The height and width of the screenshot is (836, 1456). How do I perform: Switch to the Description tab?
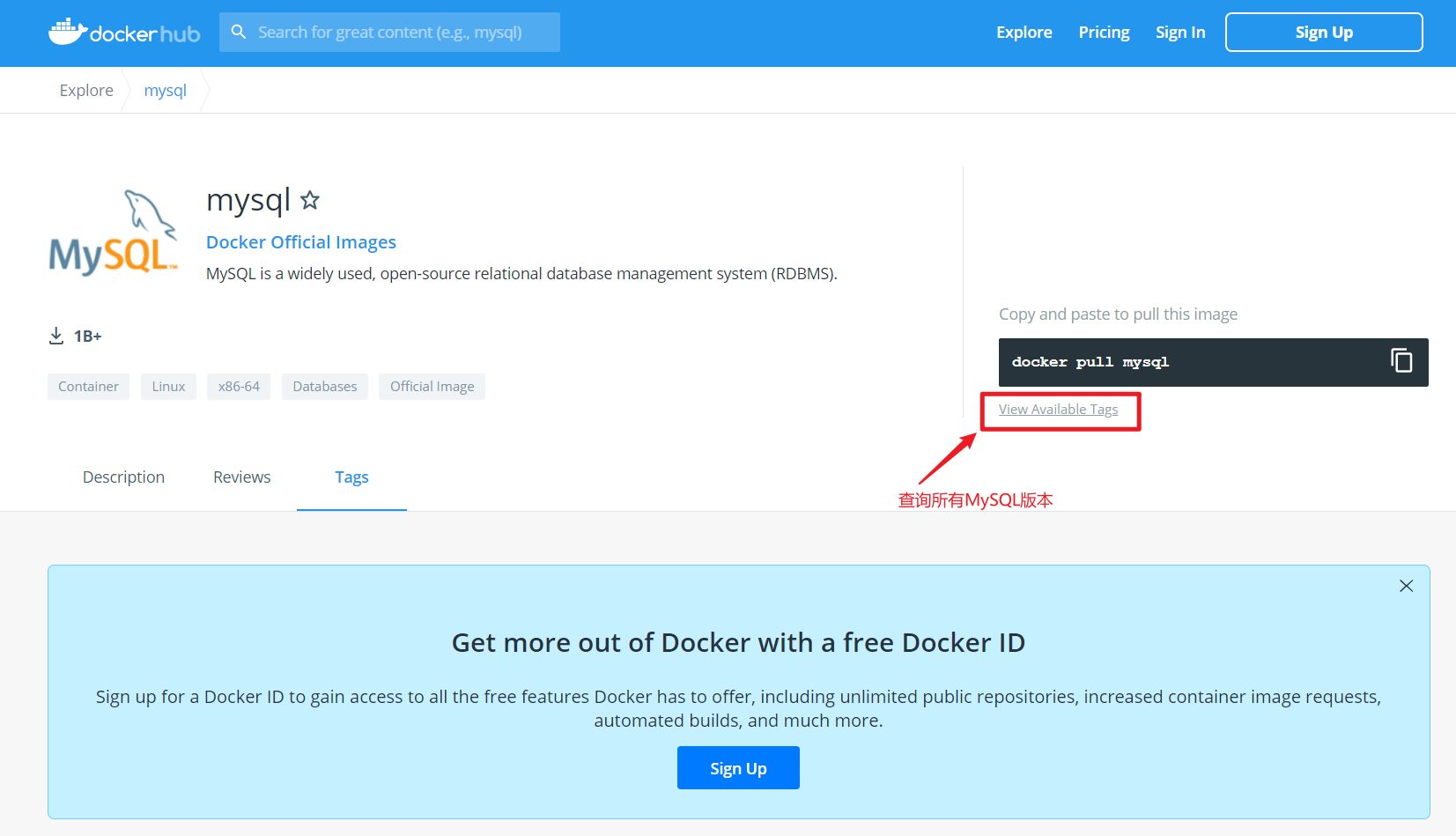(123, 477)
